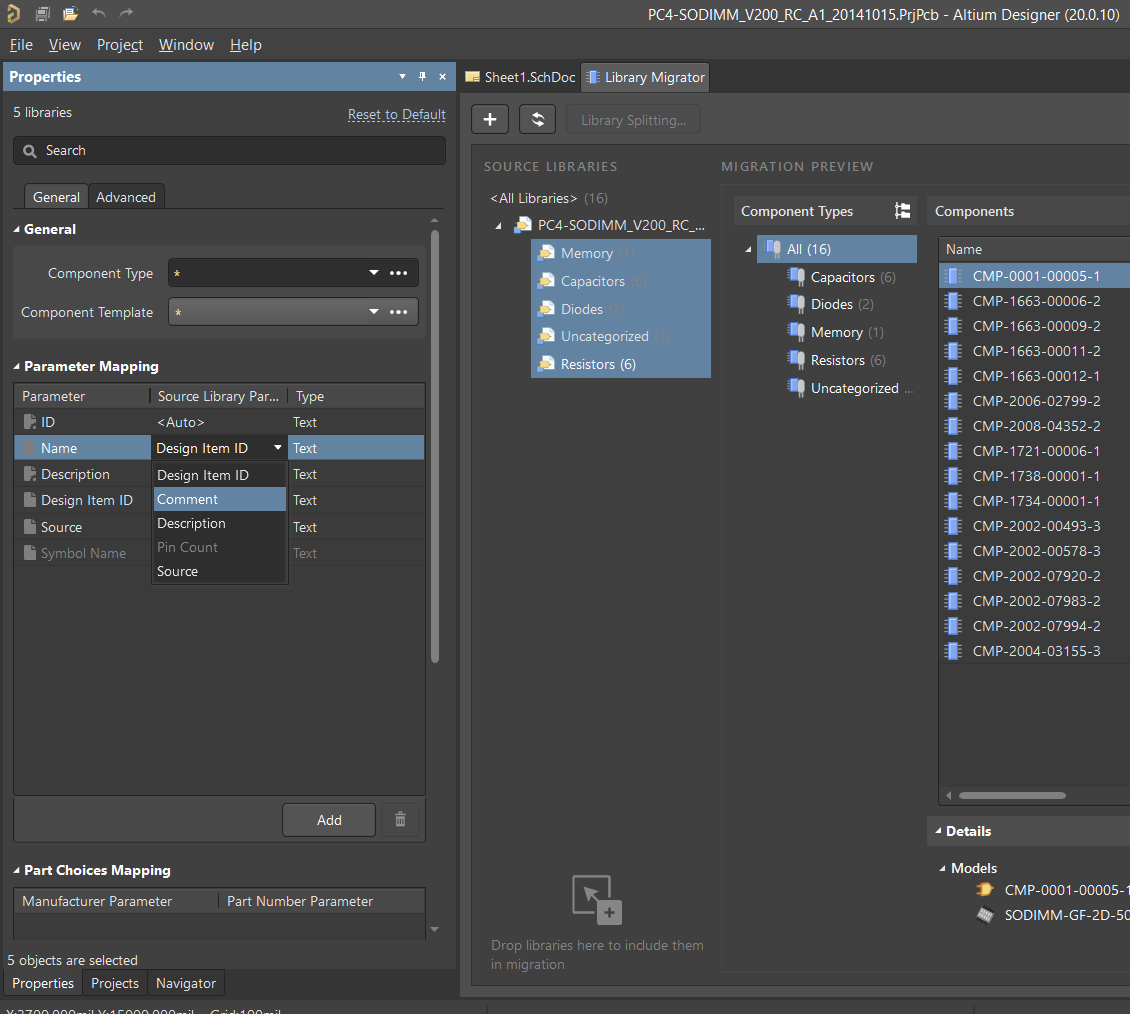Click the Open document icon in toolbar
1130x1014 pixels.
coord(68,13)
